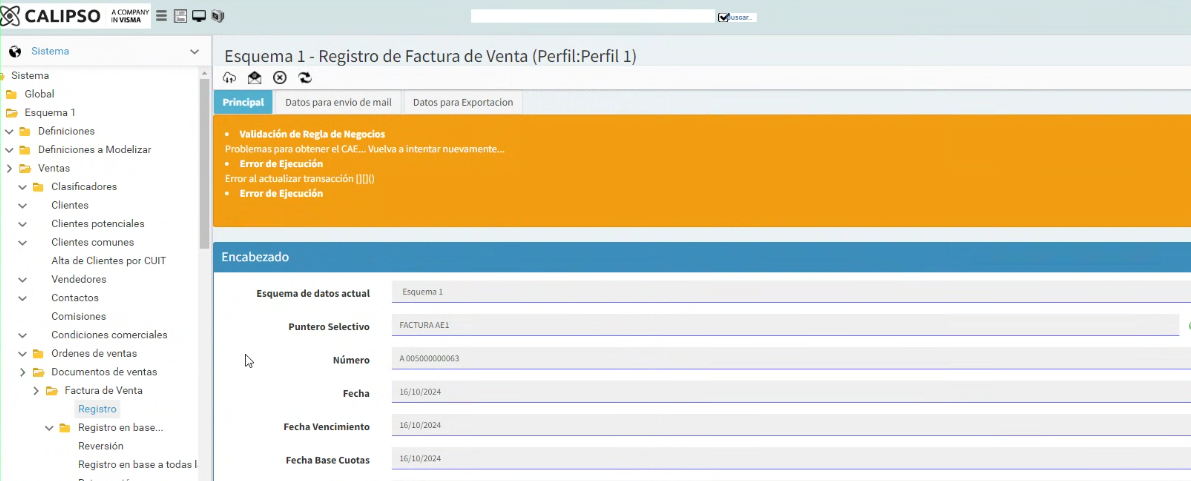Click the Global folder icon

point(11,94)
